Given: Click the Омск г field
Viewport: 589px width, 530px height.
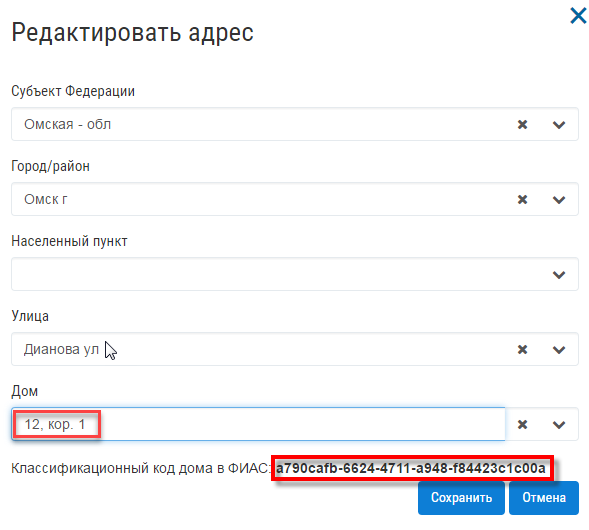Looking at the screenshot, I should click(294, 199).
